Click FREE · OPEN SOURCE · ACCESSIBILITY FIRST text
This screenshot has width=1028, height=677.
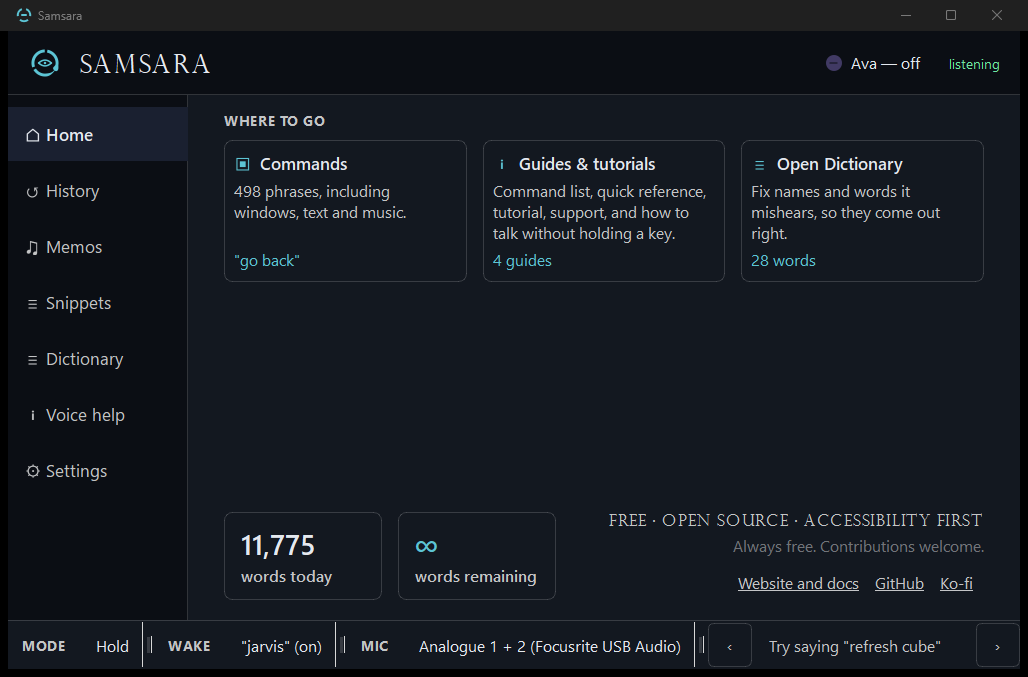795,520
